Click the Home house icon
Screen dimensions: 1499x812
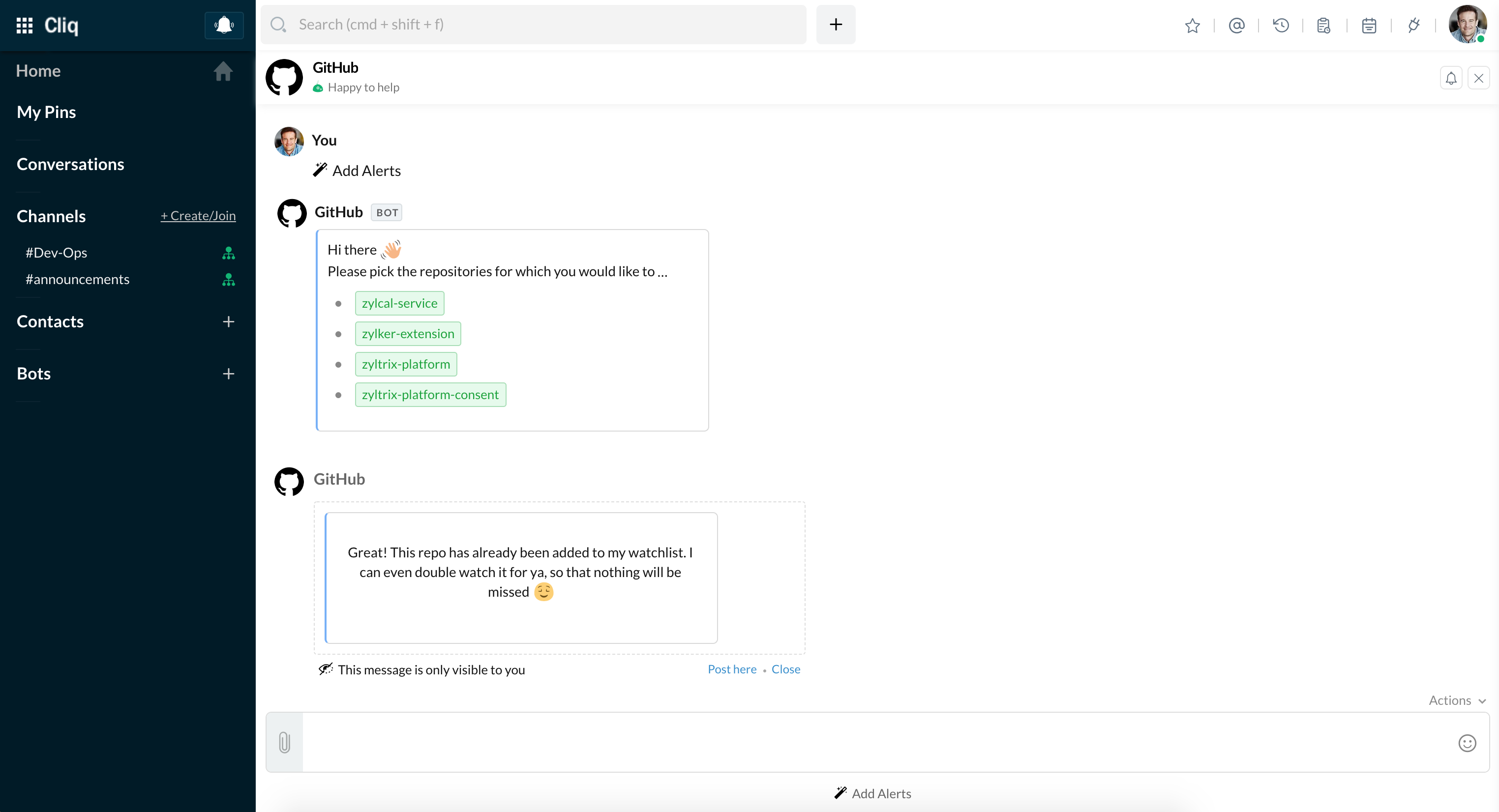(x=223, y=71)
